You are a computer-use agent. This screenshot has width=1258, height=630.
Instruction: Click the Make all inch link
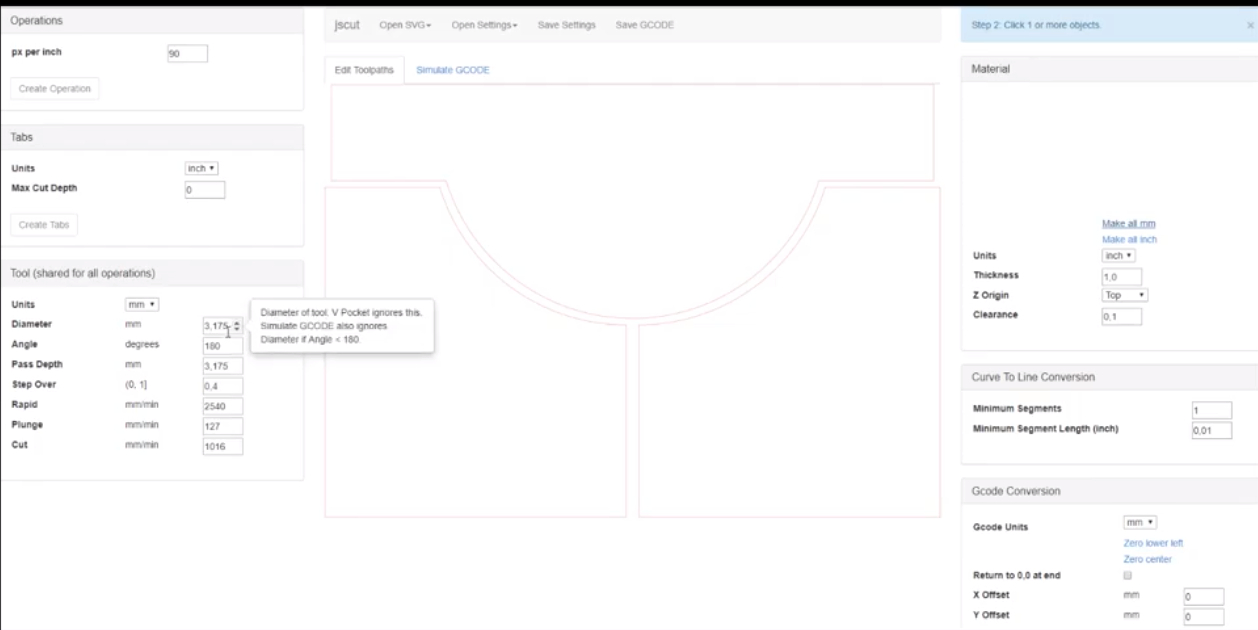tap(1129, 240)
